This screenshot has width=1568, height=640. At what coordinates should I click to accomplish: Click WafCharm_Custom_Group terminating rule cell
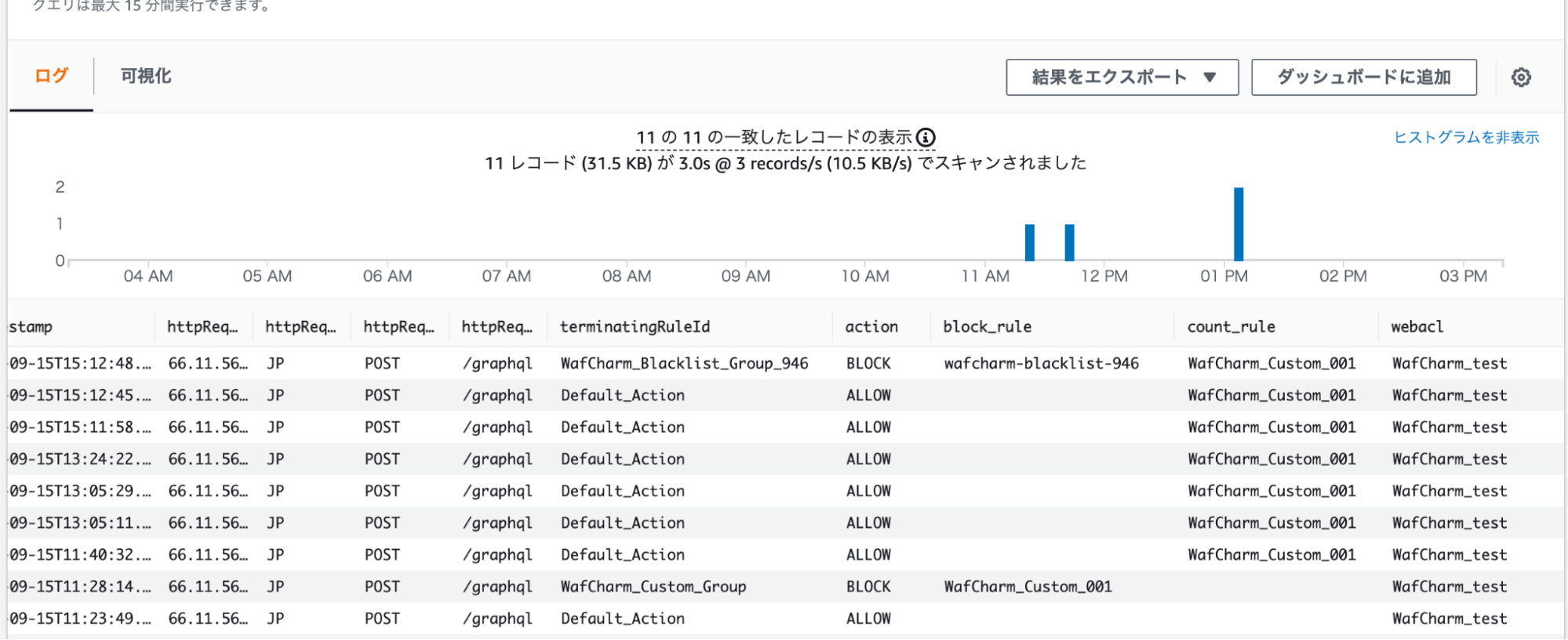coord(653,587)
